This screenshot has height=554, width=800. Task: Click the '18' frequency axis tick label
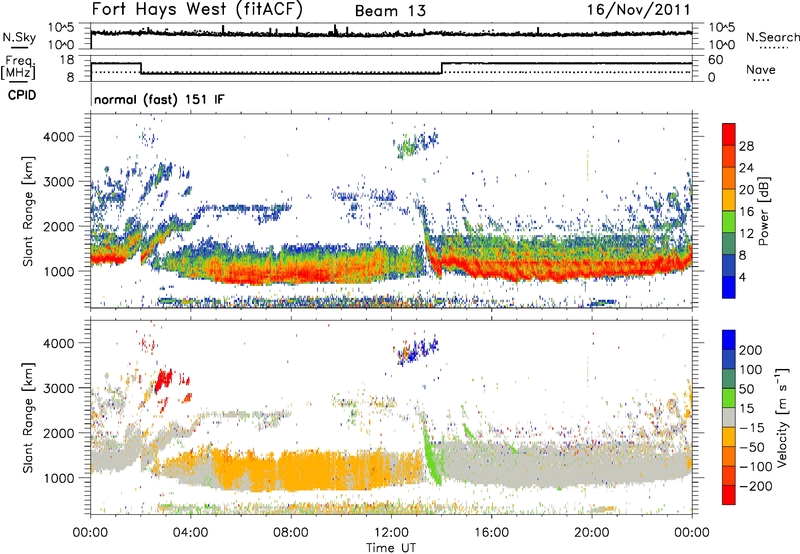tap(67, 60)
